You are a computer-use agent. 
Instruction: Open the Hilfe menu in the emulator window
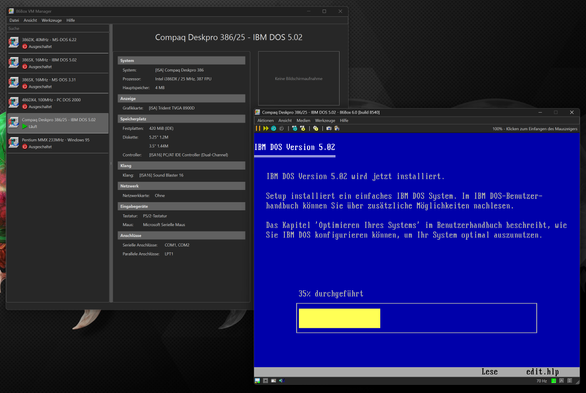344,120
